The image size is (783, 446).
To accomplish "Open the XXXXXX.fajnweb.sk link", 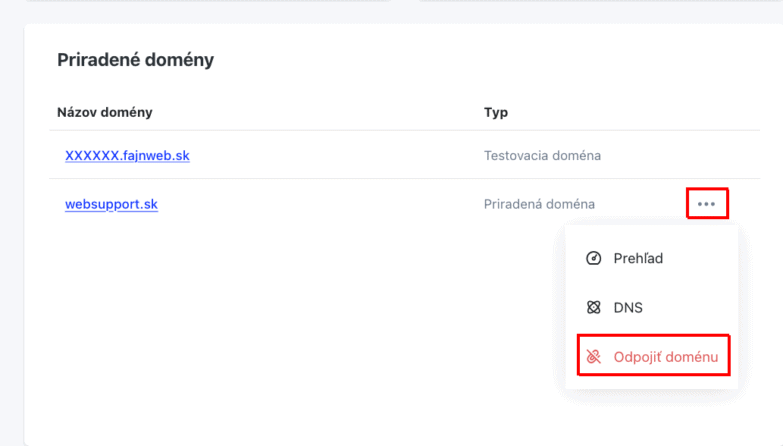I will 127,155.
